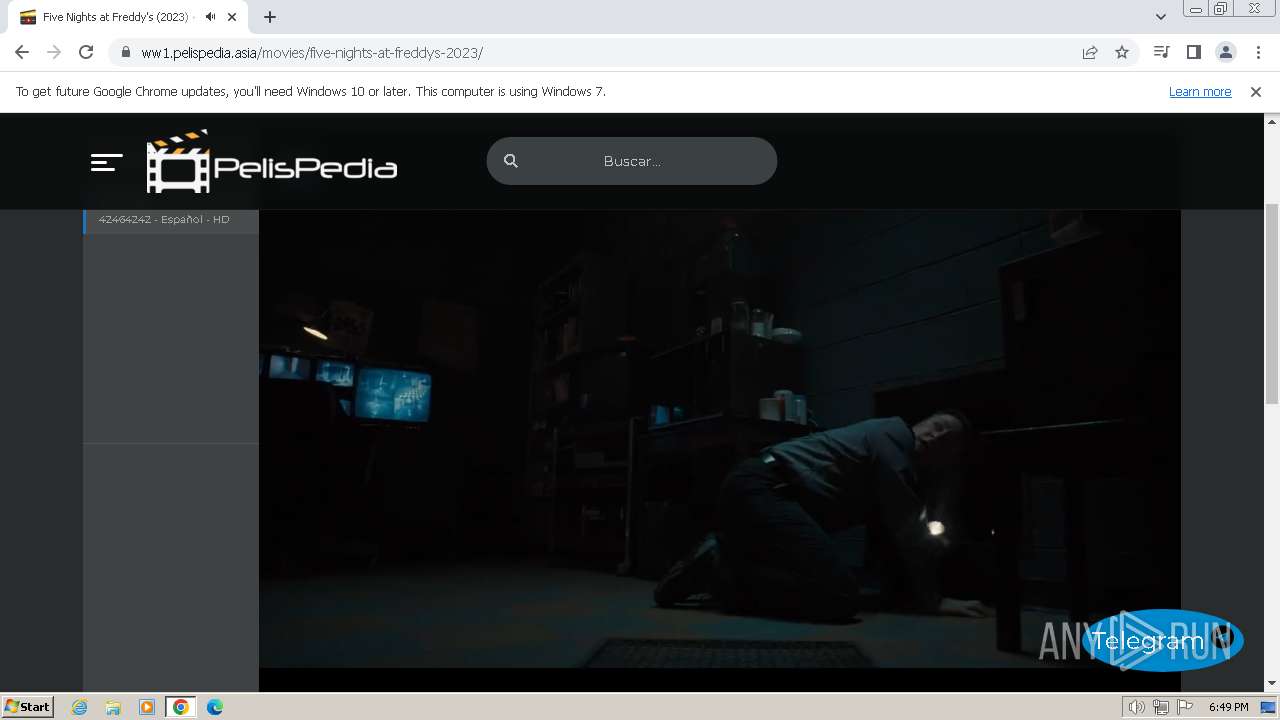Image resolution: width=1280 pixels, height=720 pixels.
Task: Show desktop via tray monitor icon
Action: pyautogui.click(x=1268, y=707)
